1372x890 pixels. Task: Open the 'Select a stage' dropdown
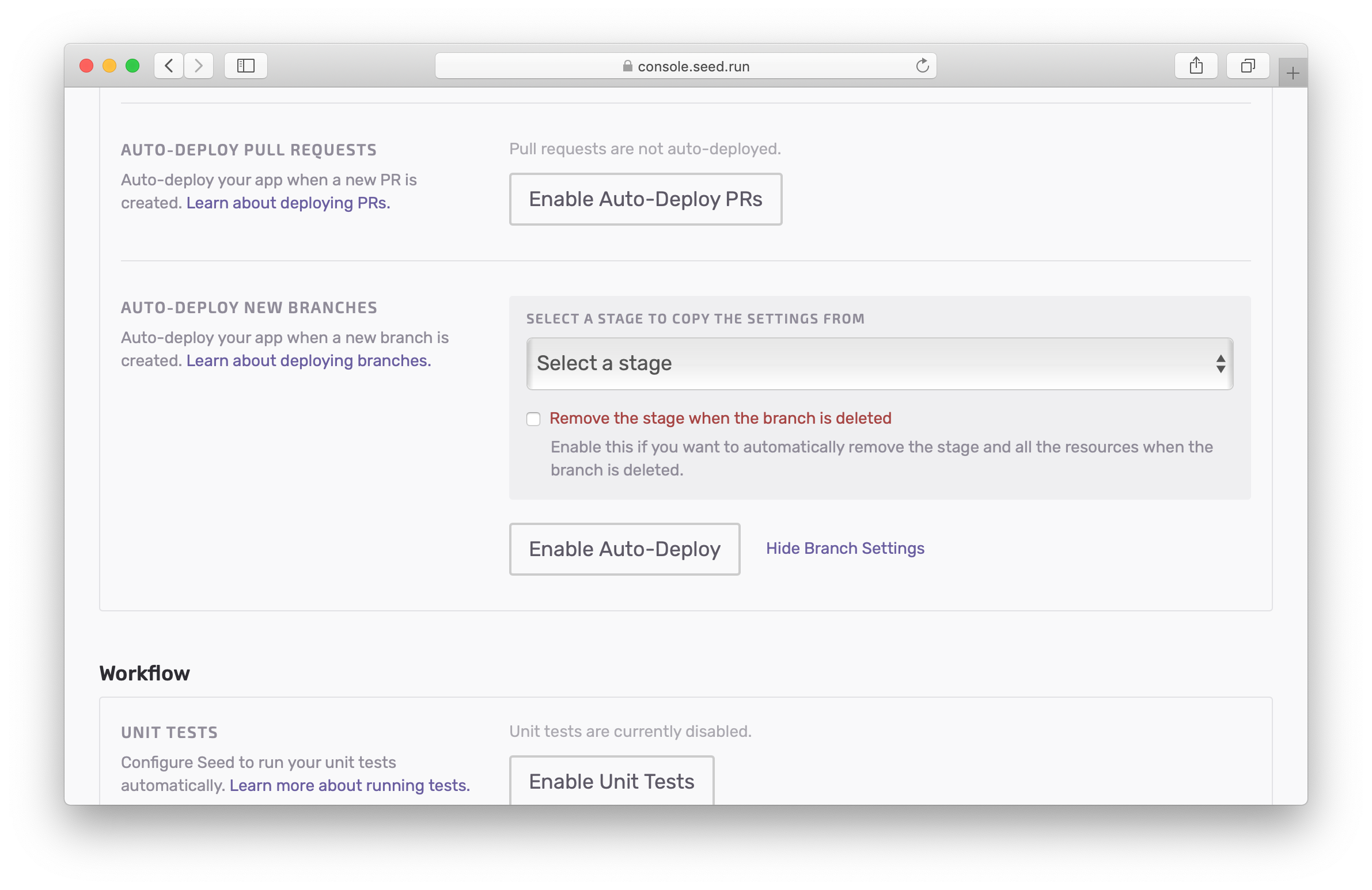click(879, 363)
